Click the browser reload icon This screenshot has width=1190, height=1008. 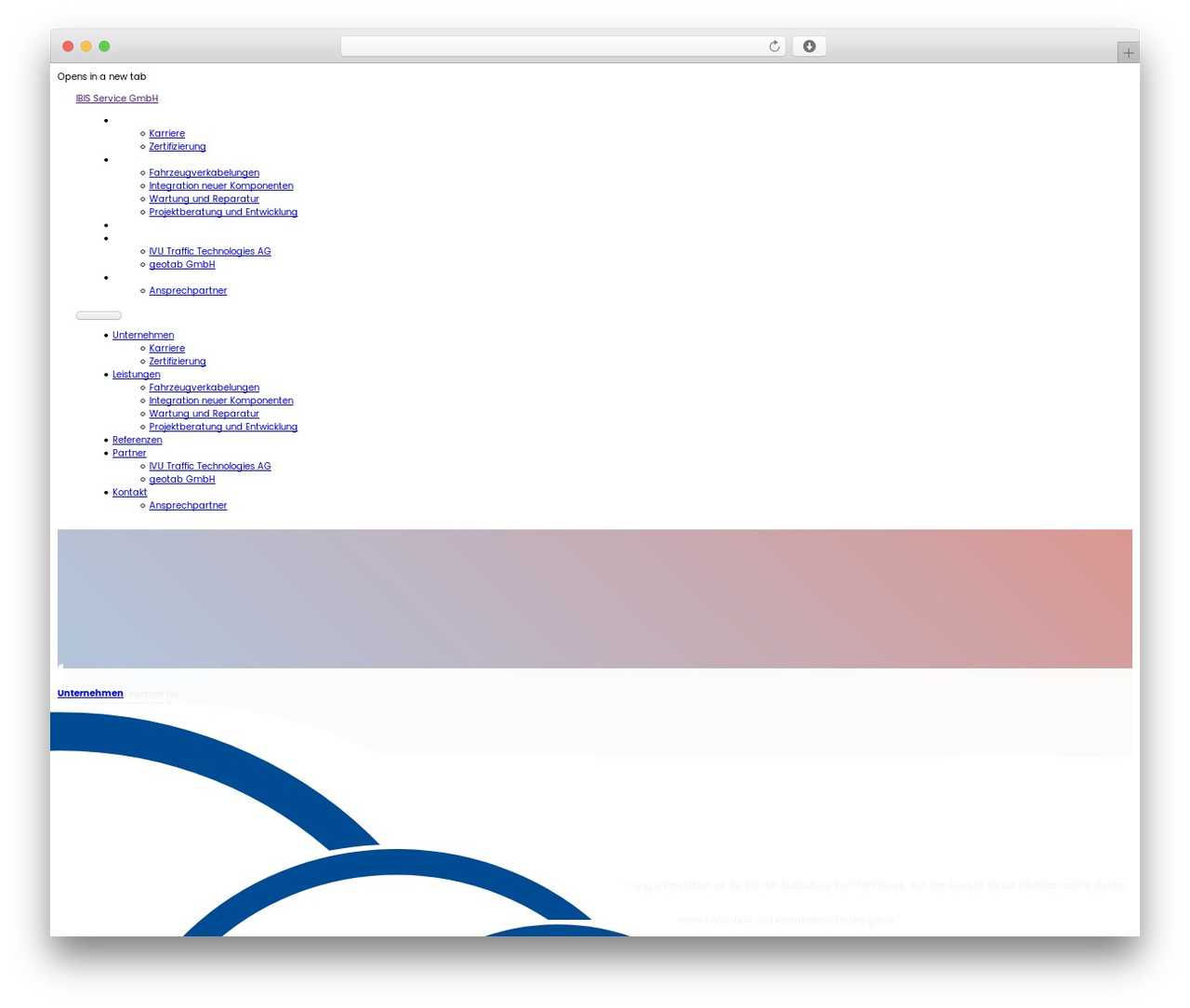pyautogui.click(x=773, y=46)
